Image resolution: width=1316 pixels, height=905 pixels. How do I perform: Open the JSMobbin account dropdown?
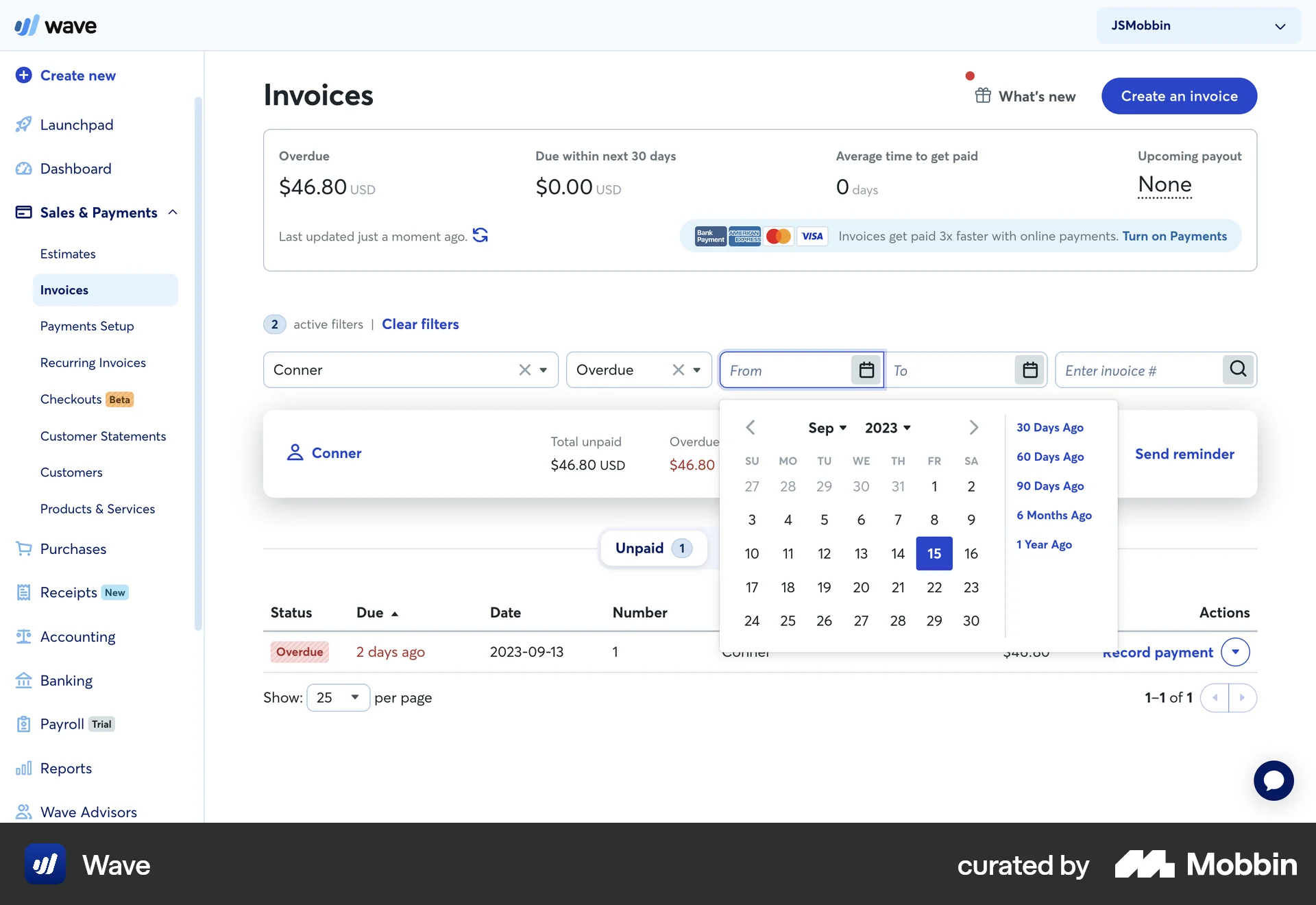1196,25
